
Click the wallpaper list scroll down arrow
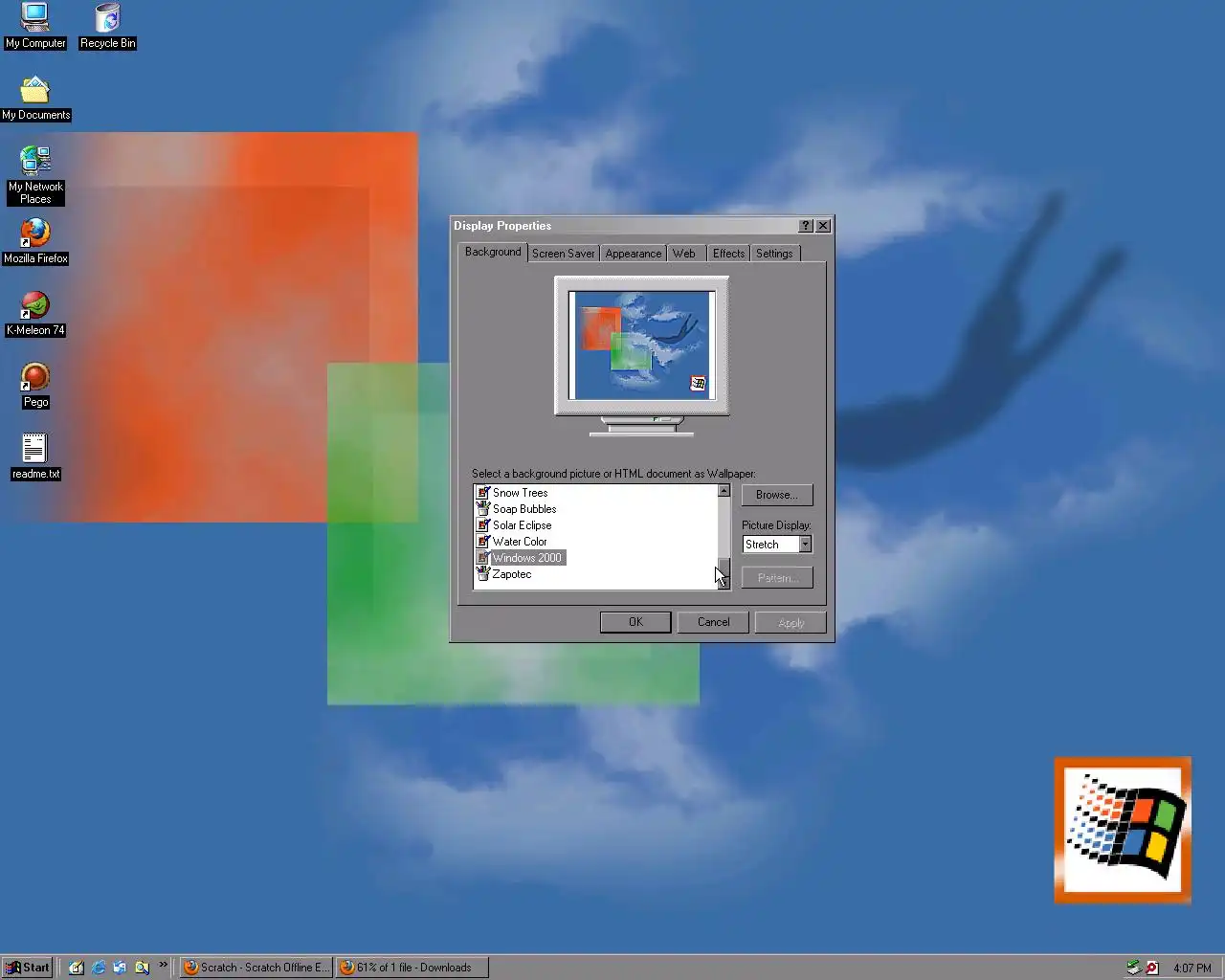coord(724,582)
